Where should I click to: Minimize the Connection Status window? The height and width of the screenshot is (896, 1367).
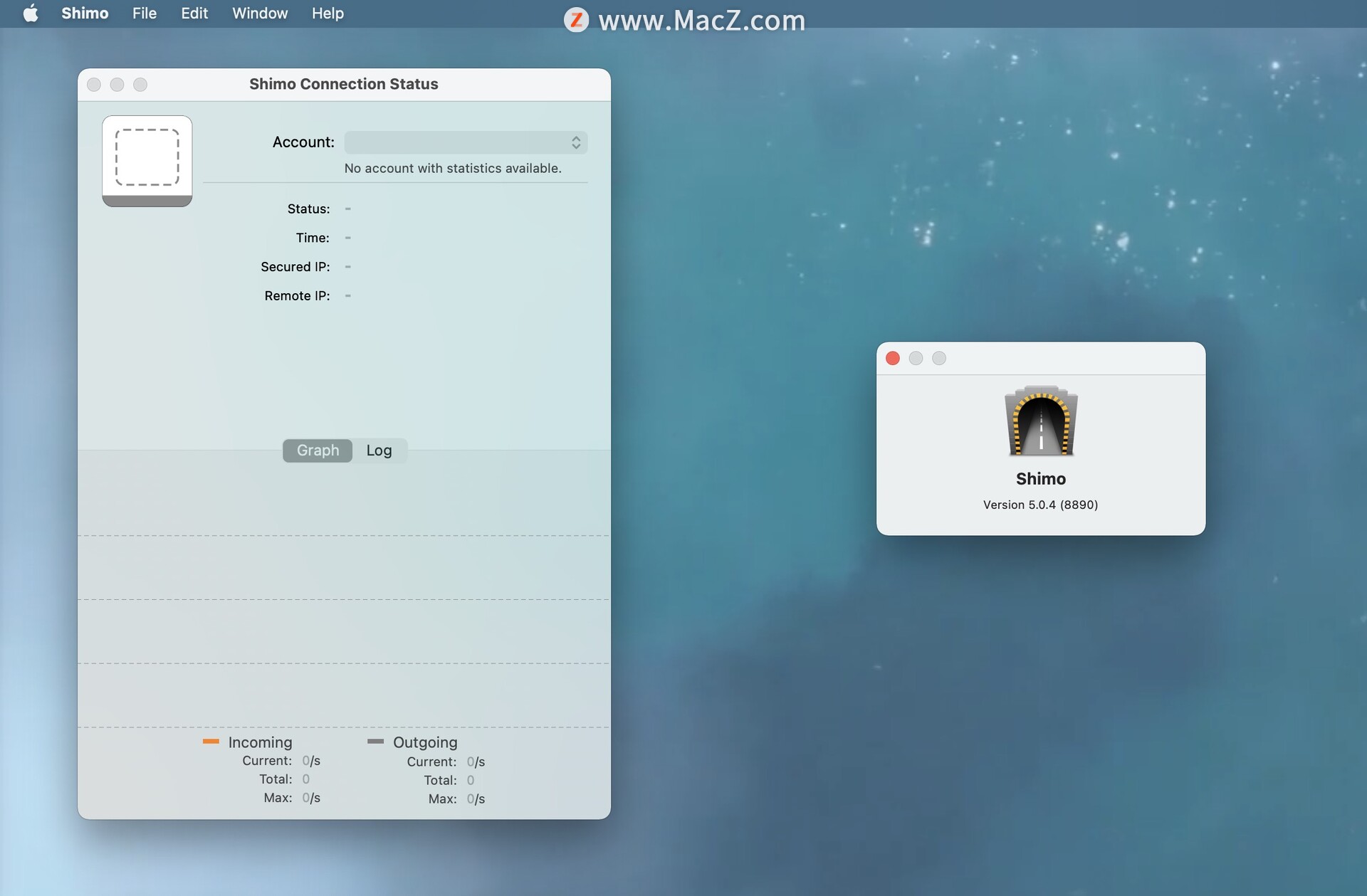pyautogui.click(x=117, y=85)
